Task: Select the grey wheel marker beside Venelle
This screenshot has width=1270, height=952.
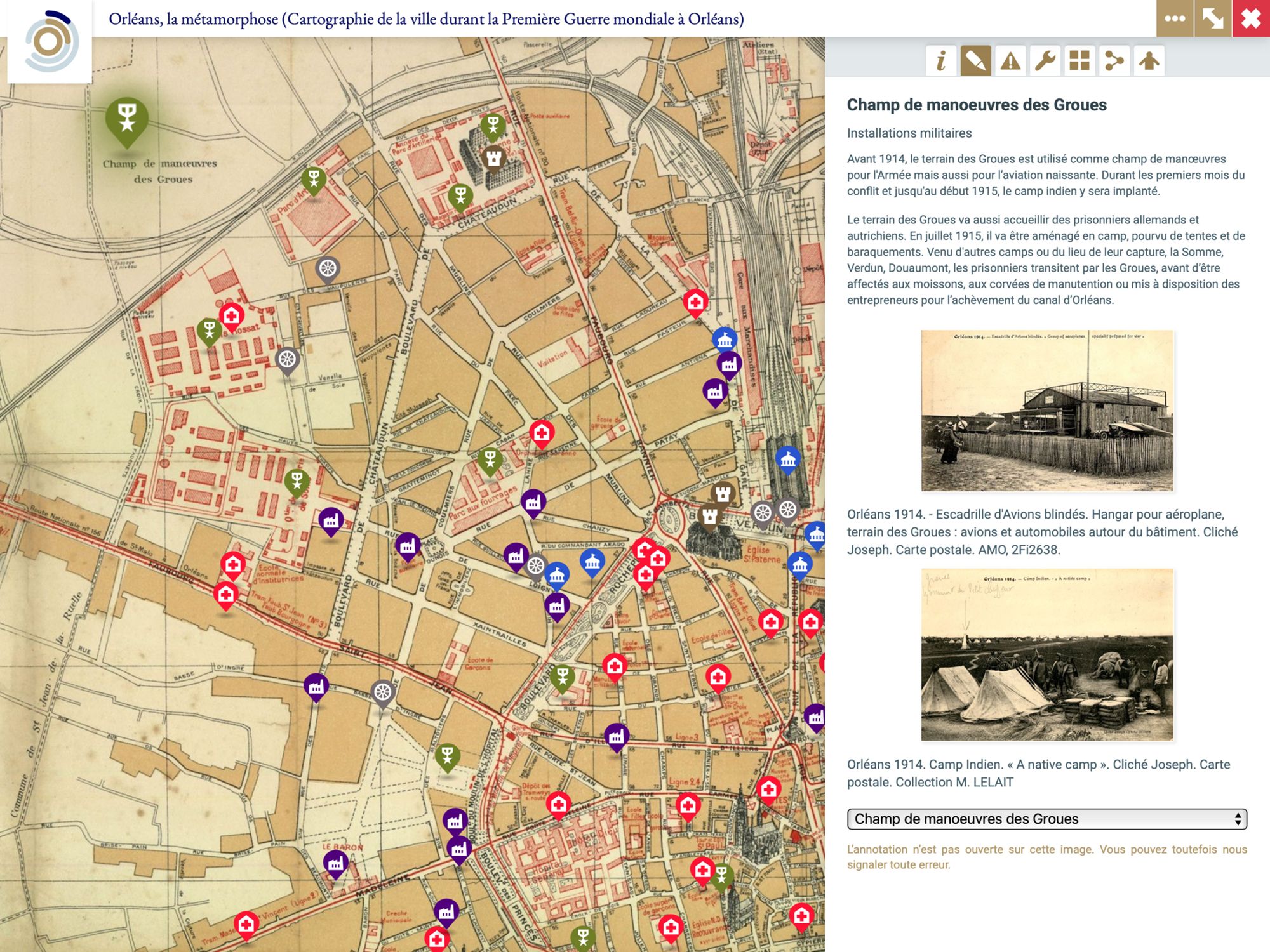Action: (x=287, y=360)
